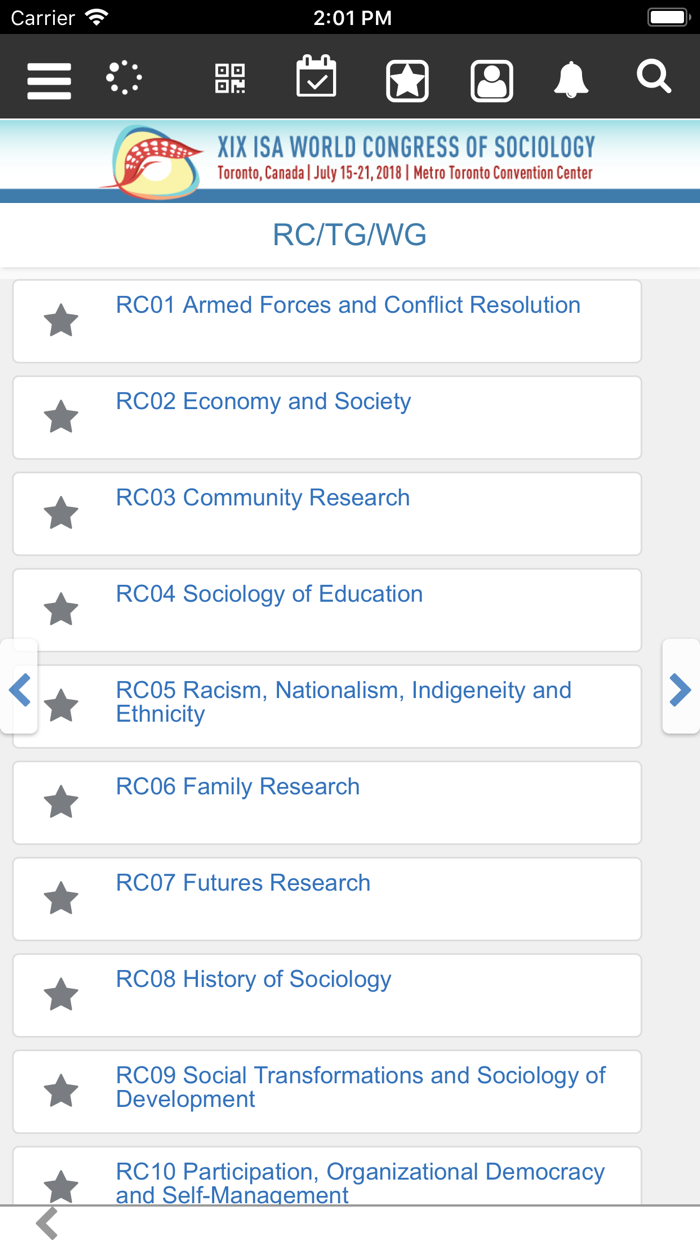Open RC02 Economy and Society
This screenshot has width=700, height=1244.
point(263,402)
